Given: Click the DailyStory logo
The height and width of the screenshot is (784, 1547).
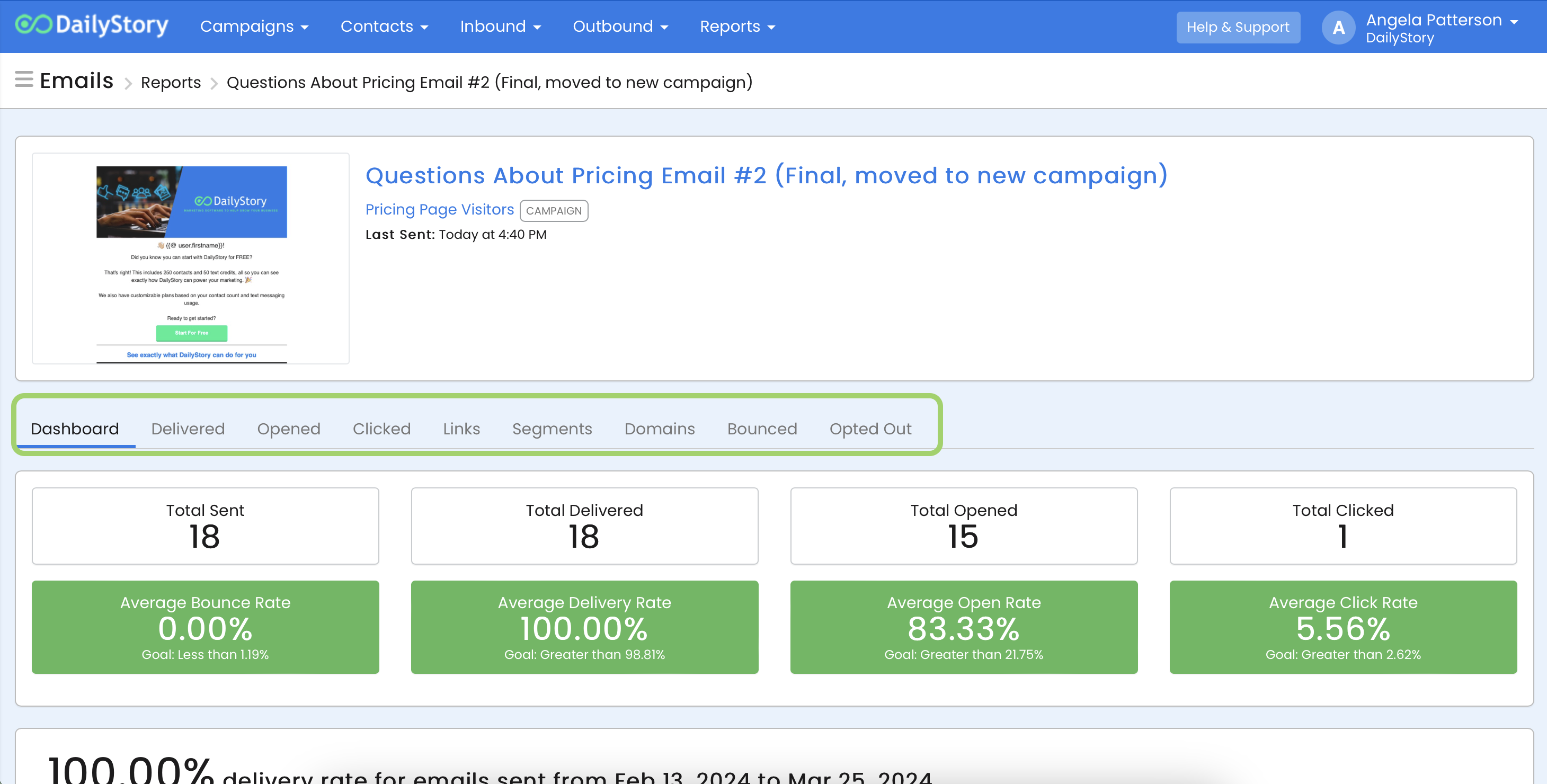Looking at the screenshot, I should (x=92, y=25).
